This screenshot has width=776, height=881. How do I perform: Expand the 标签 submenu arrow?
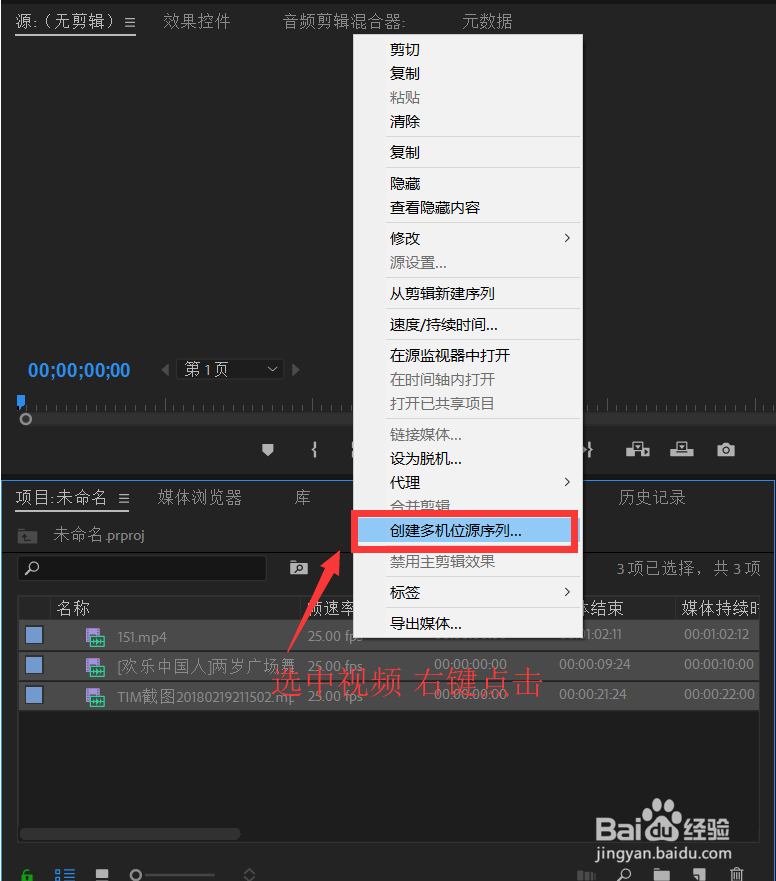click(567, 592)
